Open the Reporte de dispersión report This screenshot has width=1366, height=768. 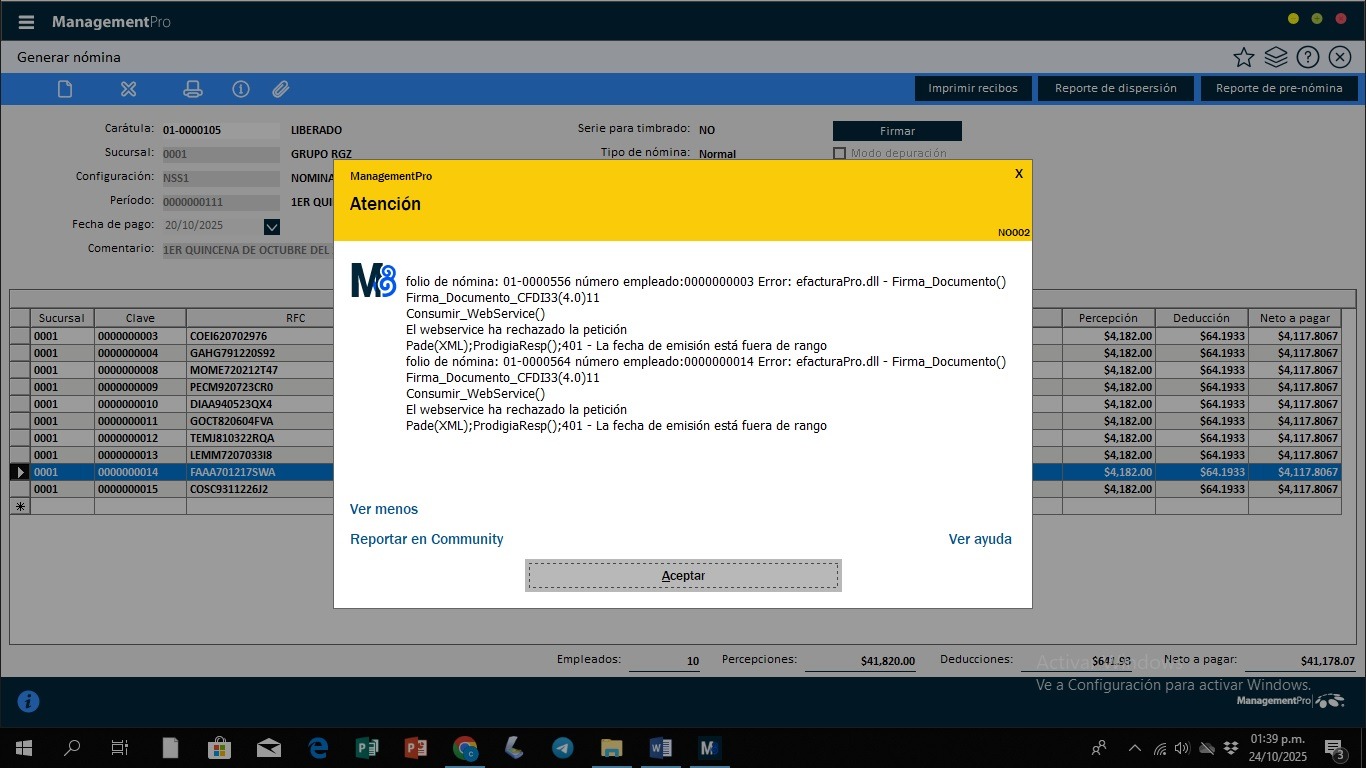[x=1115, y=88]
